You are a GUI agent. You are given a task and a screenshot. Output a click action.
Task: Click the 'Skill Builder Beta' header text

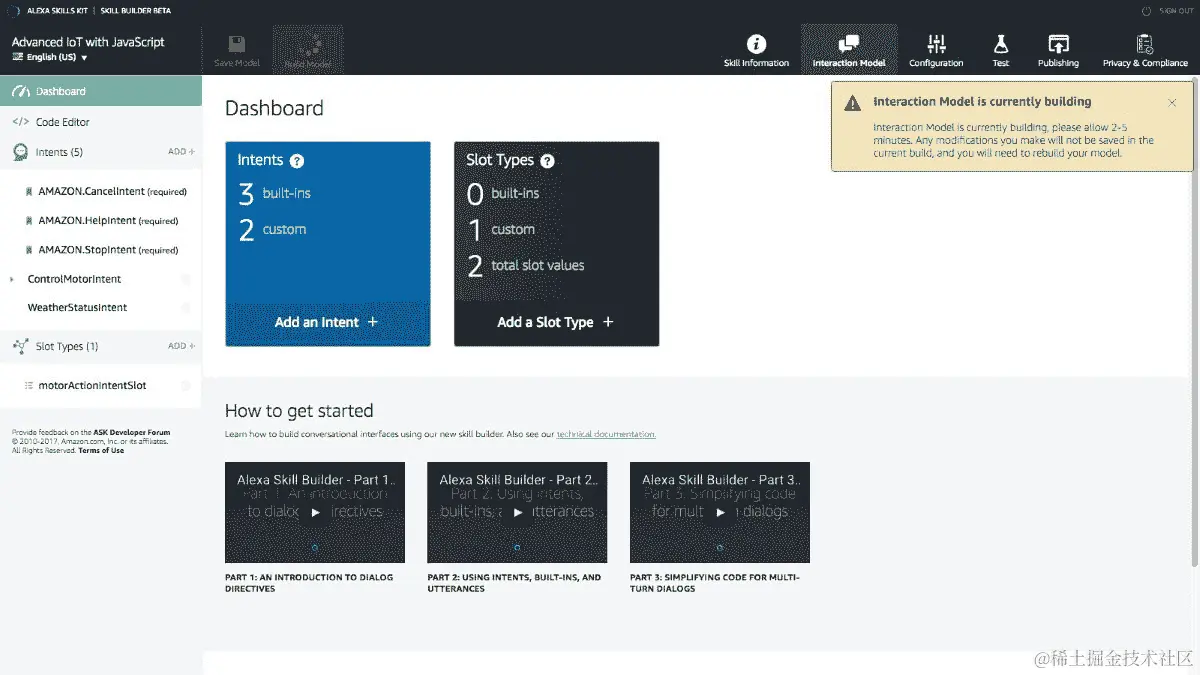click(136, 10)
